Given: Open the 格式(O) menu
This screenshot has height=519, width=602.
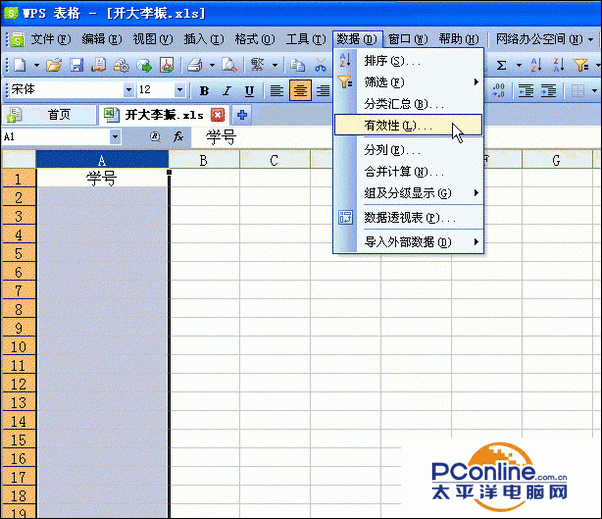Looking at the screenshot, I should [x=255, y=39].
